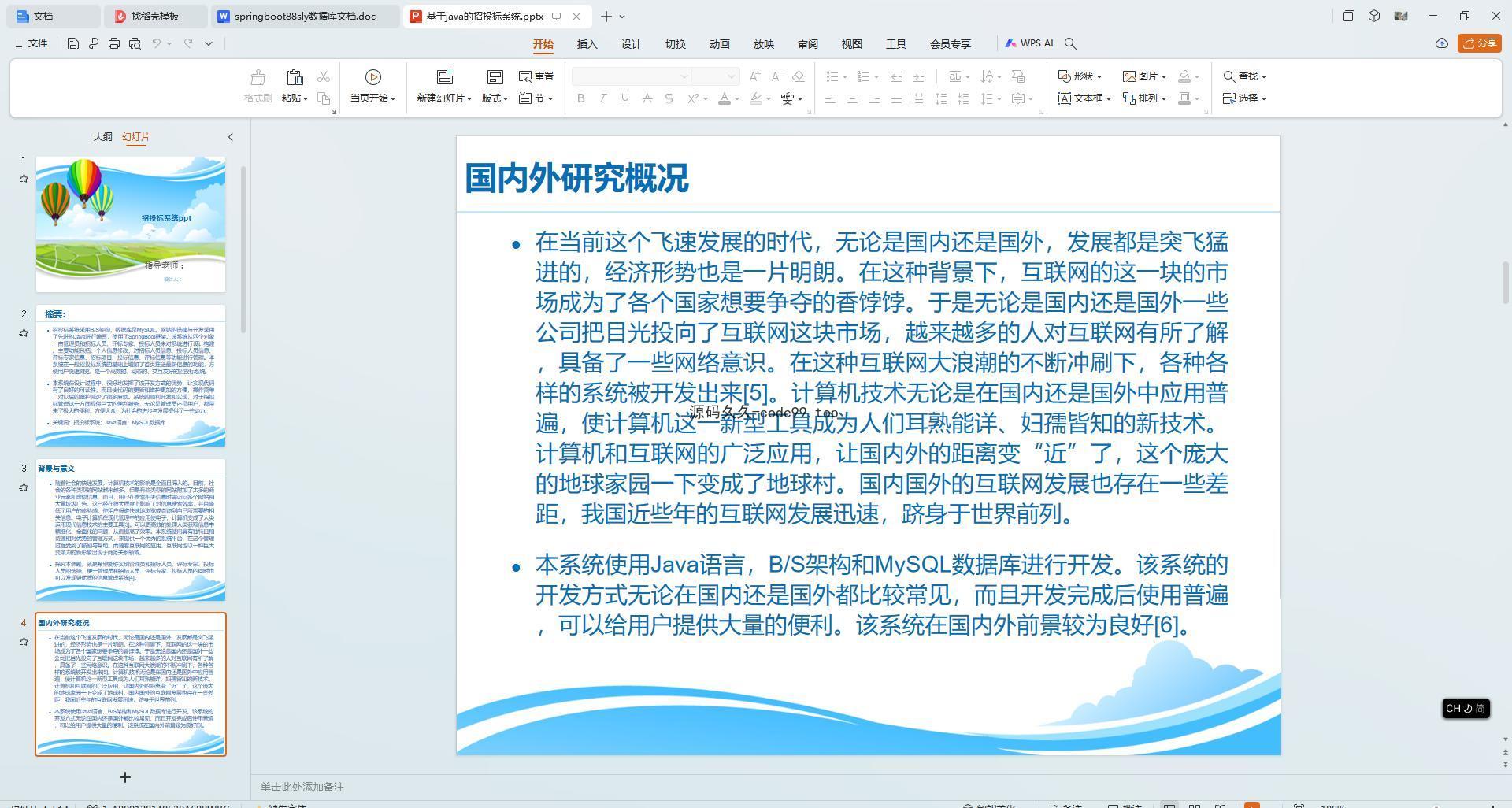
Task: Click Increase Font Size icon
Action: tap(755, 76)
